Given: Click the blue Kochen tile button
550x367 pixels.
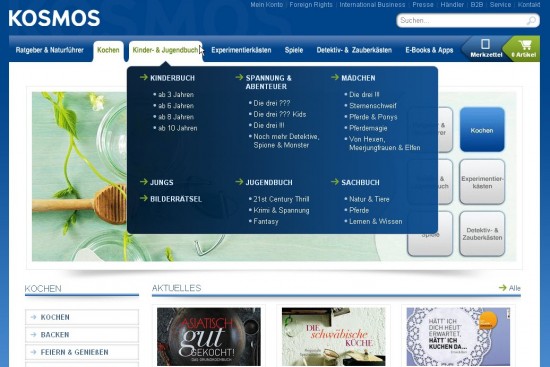Looking at the screenshot, I should [482, 130].
